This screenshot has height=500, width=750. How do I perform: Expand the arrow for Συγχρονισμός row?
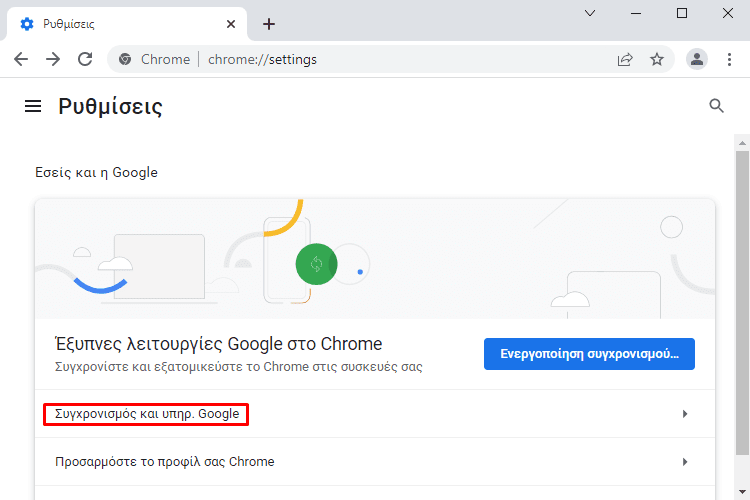click(685, 414)
